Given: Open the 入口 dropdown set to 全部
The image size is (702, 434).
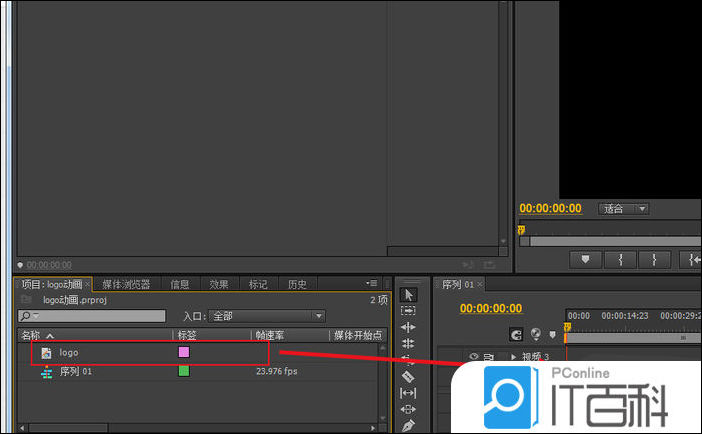Looking at the screenshot, I should point(267,316).
